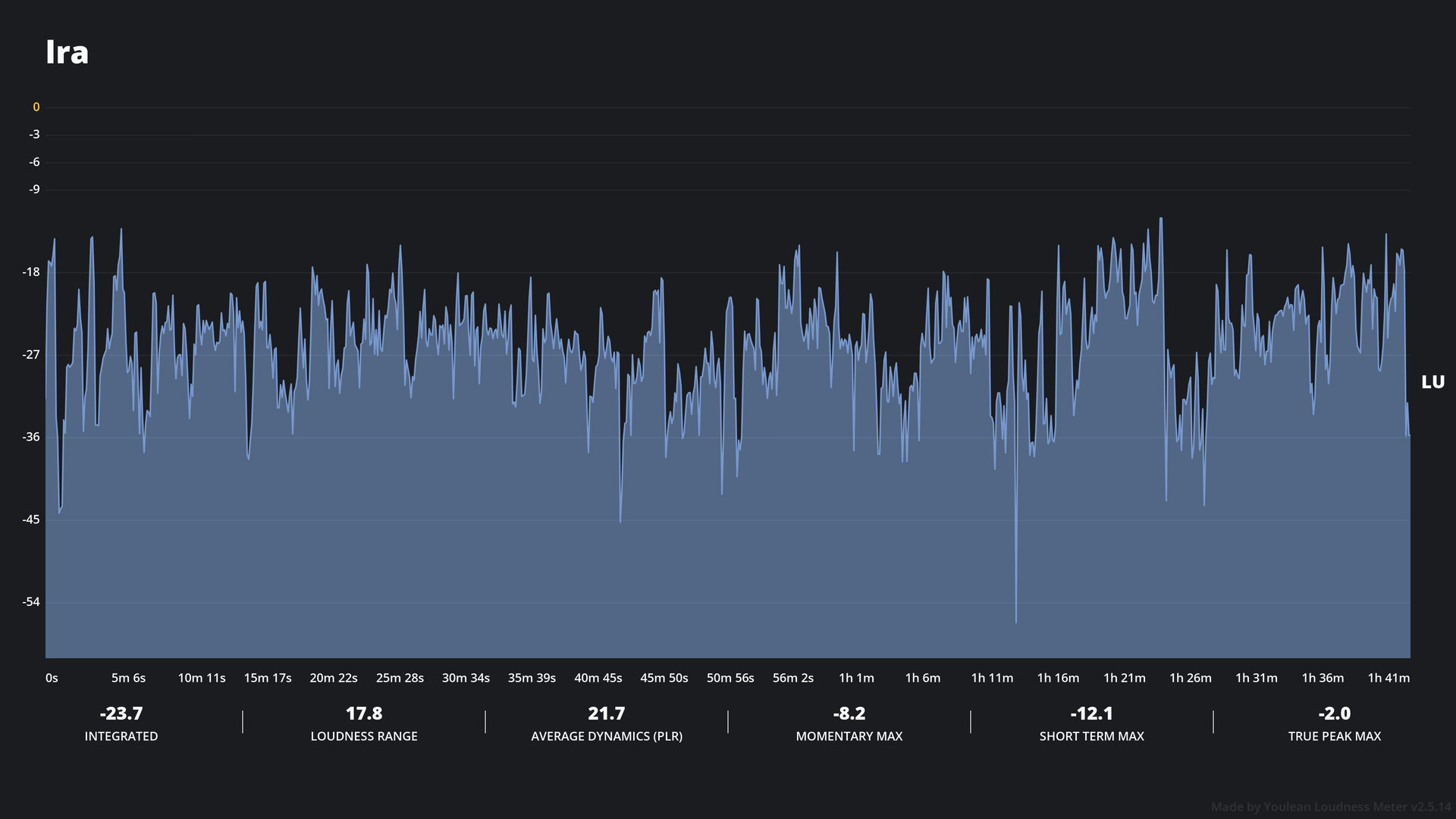Click the 30m 34s time label
This screenshot has height=819, width=1456.
pyautogui.click(x=466, y=678)
